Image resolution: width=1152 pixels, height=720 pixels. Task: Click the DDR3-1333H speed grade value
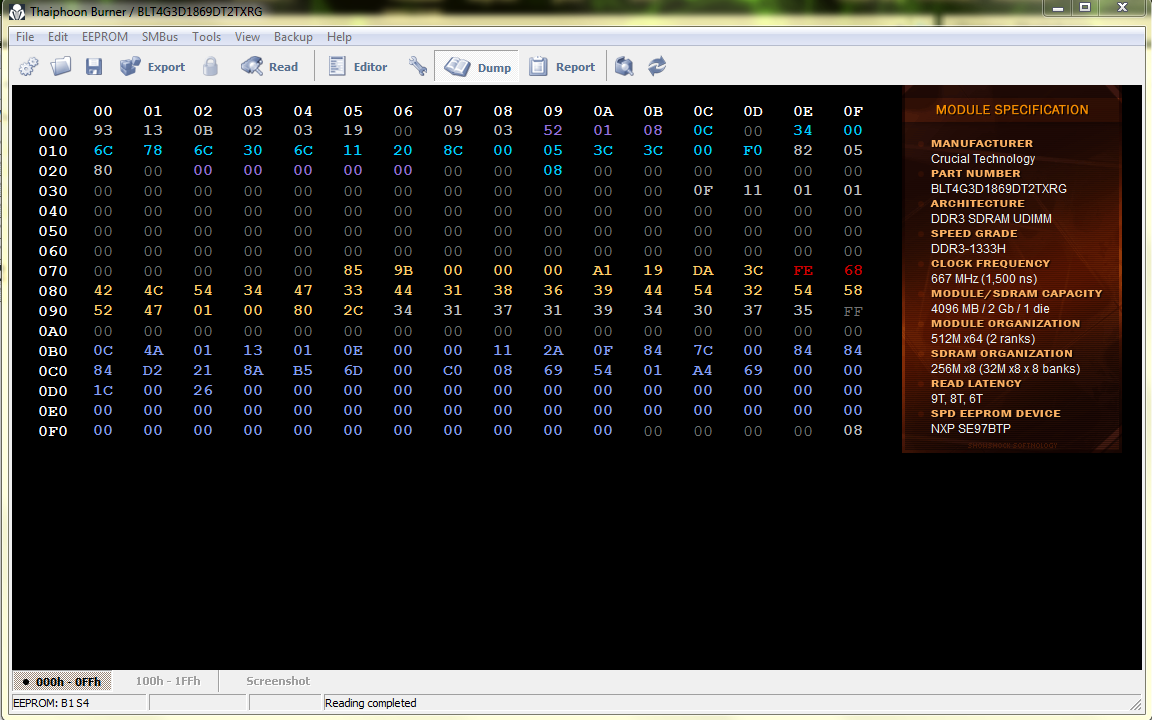(968, 249)
